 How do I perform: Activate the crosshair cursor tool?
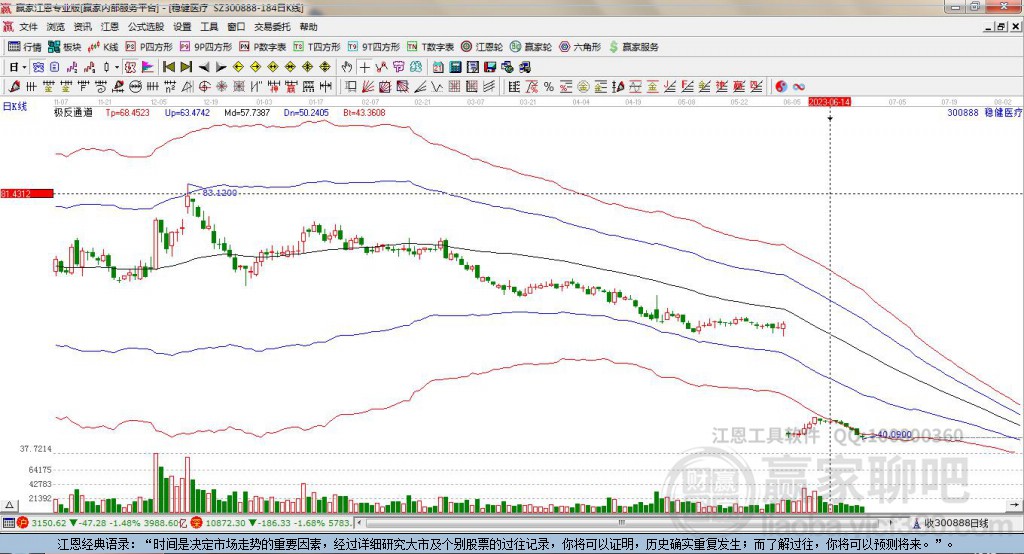coord(364,67)
